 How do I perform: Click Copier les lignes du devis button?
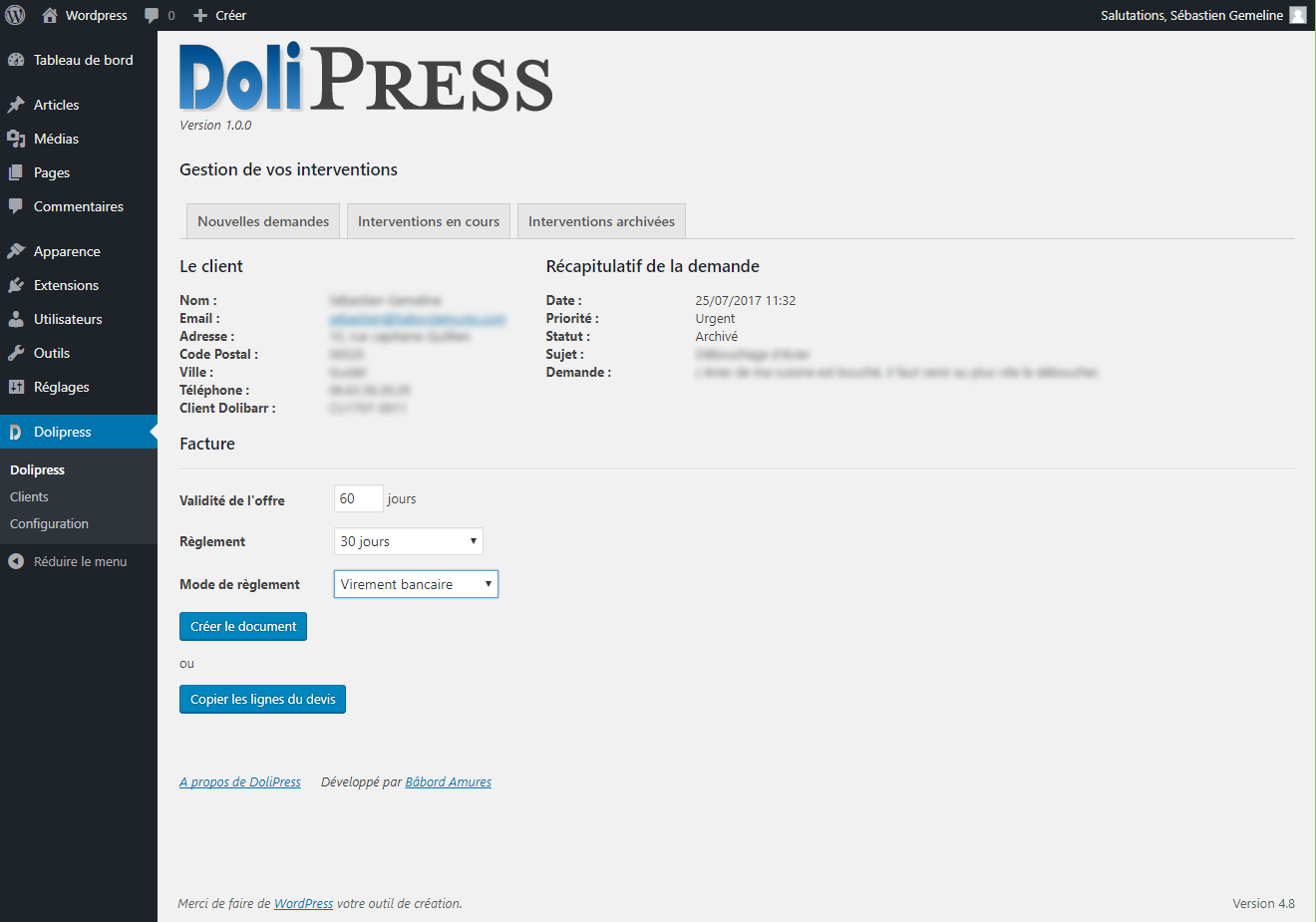pyautogui.click(x=262, y=699)
